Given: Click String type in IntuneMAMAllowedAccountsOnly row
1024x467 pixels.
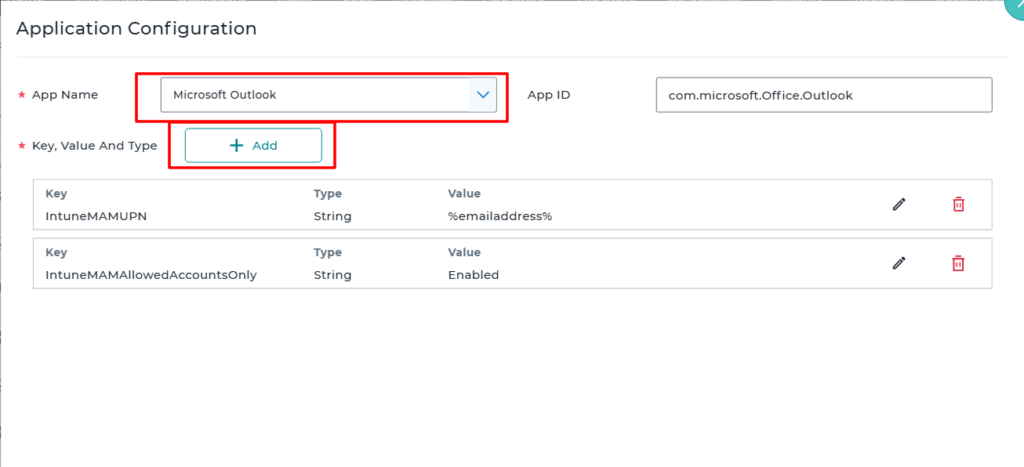Looking at the screenshot, I should point(332,275).
